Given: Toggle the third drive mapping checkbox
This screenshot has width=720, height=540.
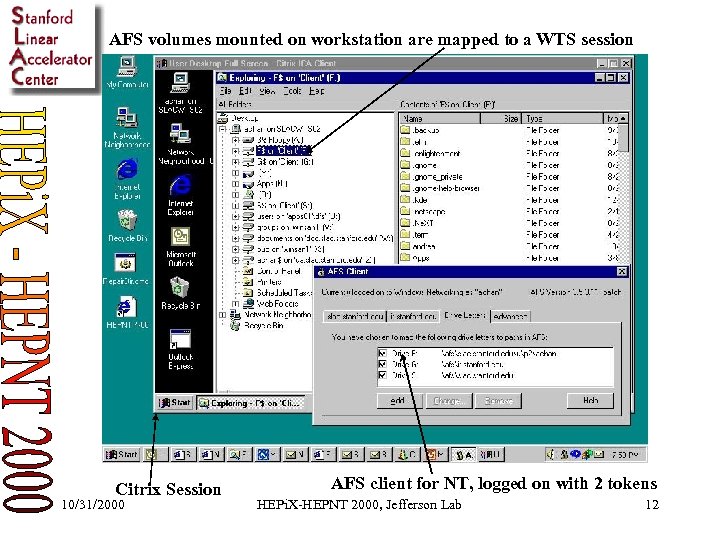Looking at the screenshot, I should [382, 375].
